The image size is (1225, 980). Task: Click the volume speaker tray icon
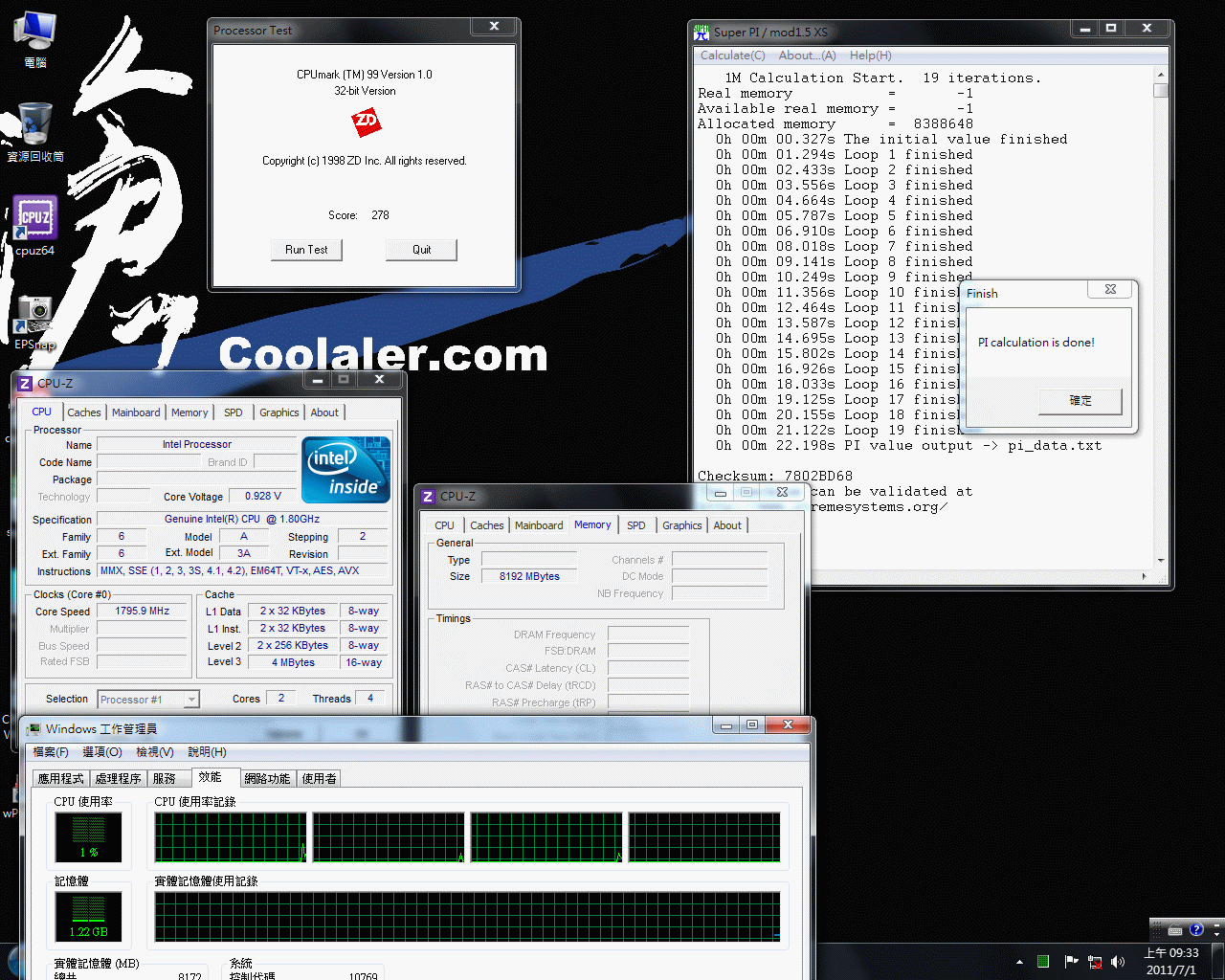click(x=1118, y=961)
